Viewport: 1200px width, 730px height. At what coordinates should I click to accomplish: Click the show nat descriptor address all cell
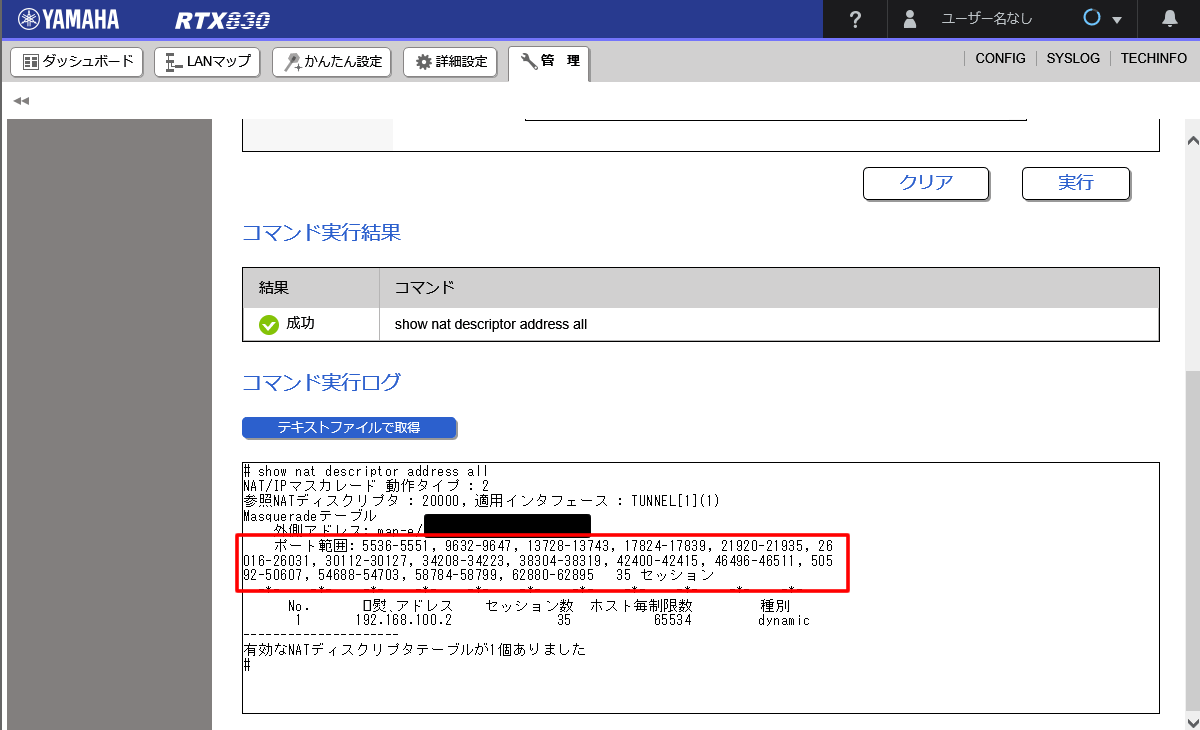point(769,324)
